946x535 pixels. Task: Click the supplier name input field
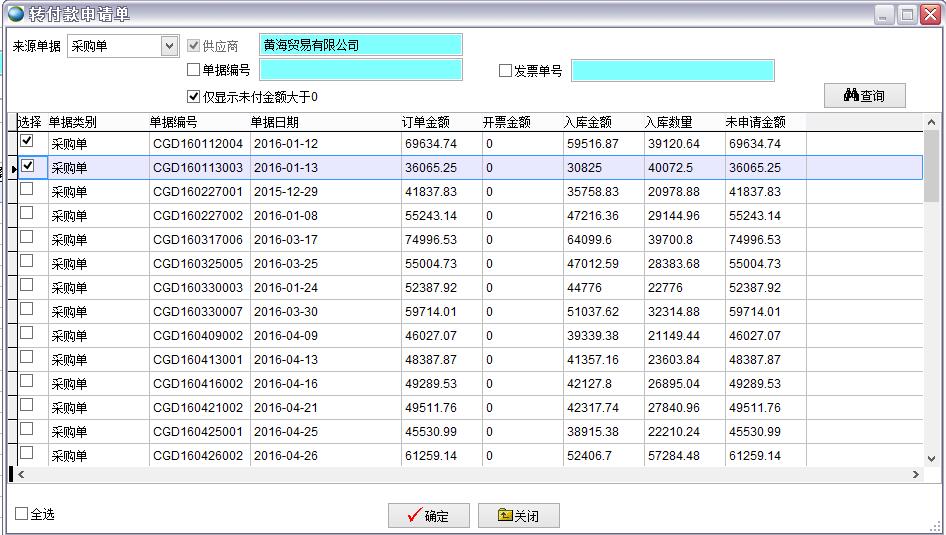[x=360, y=45]
